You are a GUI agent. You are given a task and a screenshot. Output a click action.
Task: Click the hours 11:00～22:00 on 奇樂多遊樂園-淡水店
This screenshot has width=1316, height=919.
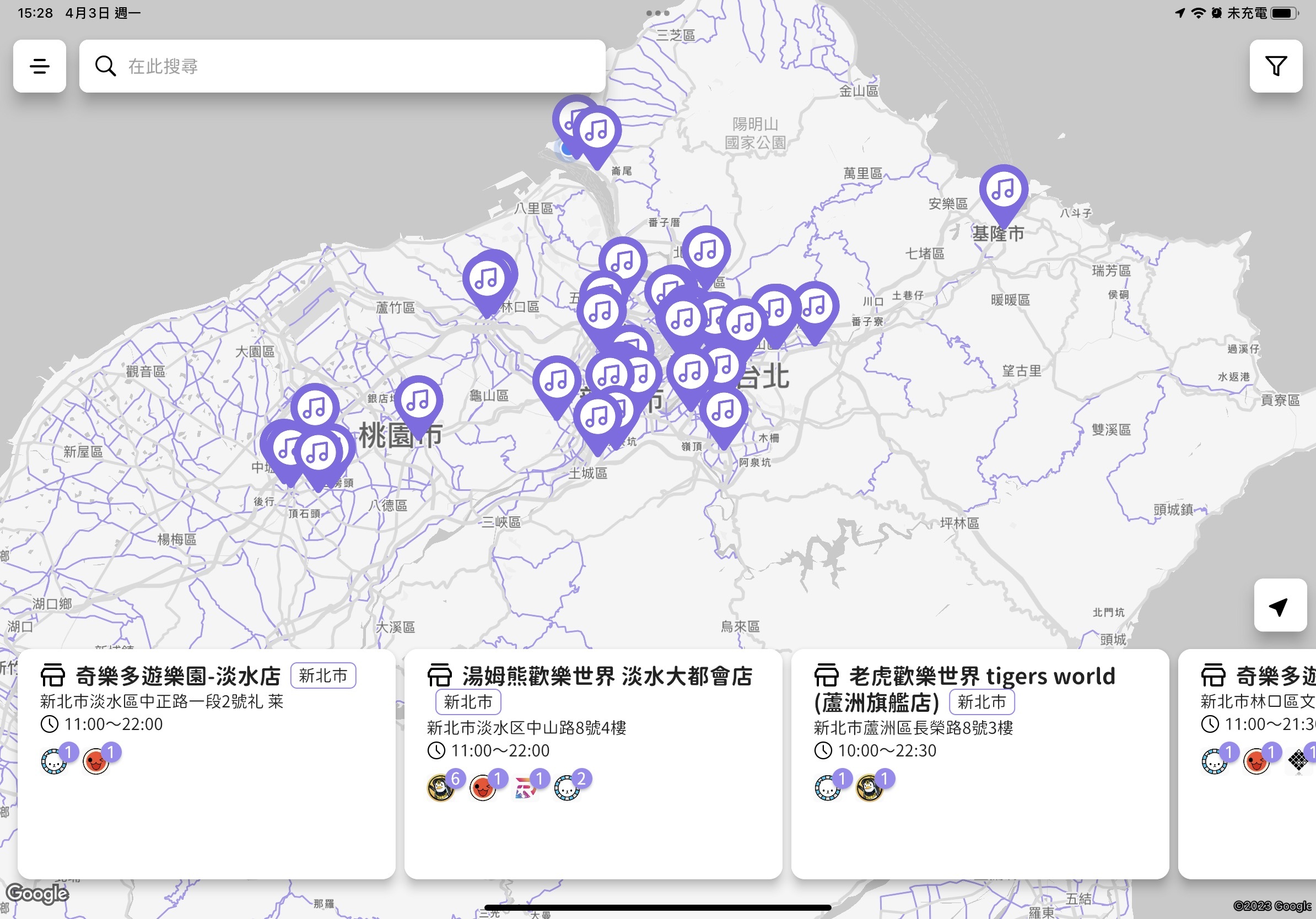pyautogui.click(x=114, y=724)
